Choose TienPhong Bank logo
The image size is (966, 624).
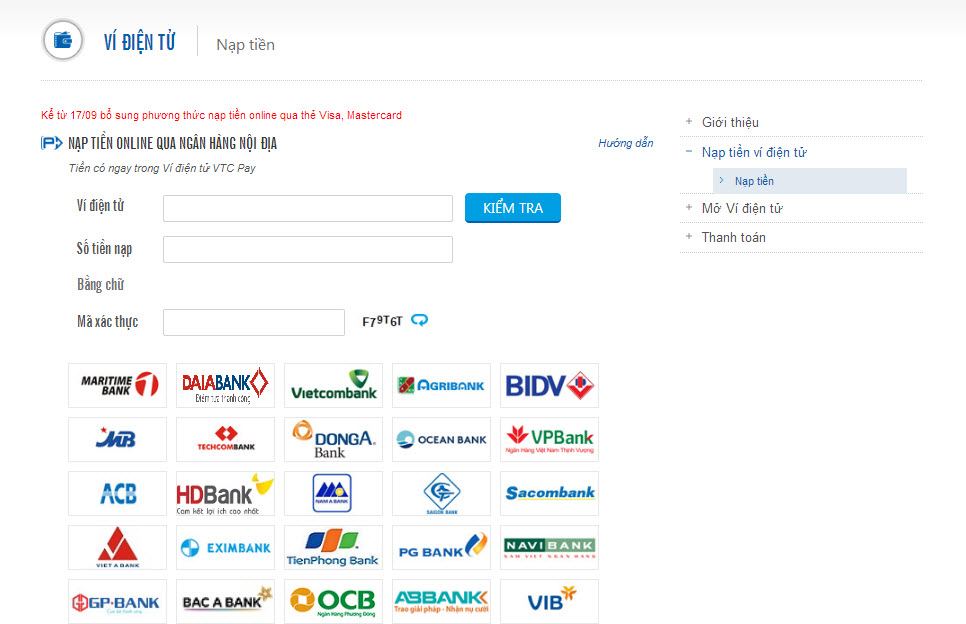333,548
